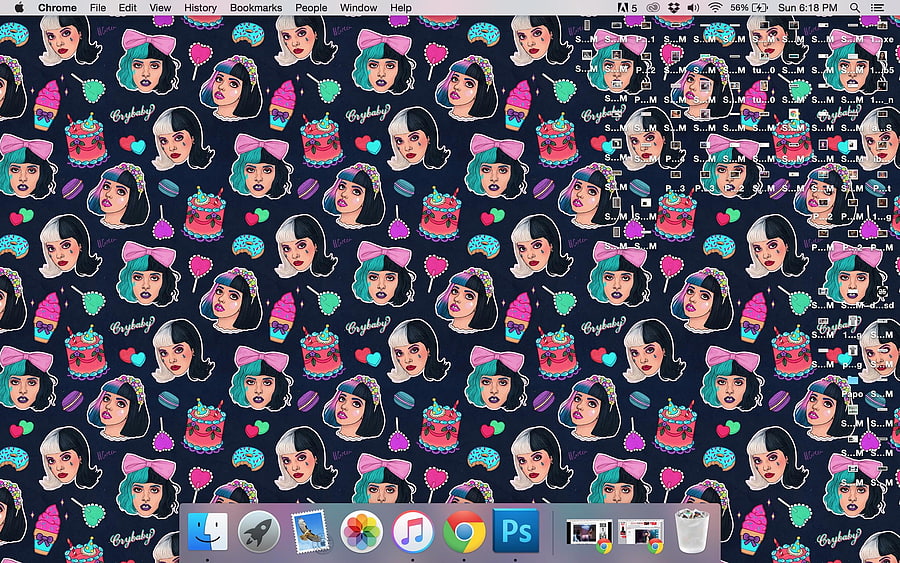Viewport: 900px width, 563px height.
Task: Open the Photos app in Dock
Action: (x=361, y=532)
